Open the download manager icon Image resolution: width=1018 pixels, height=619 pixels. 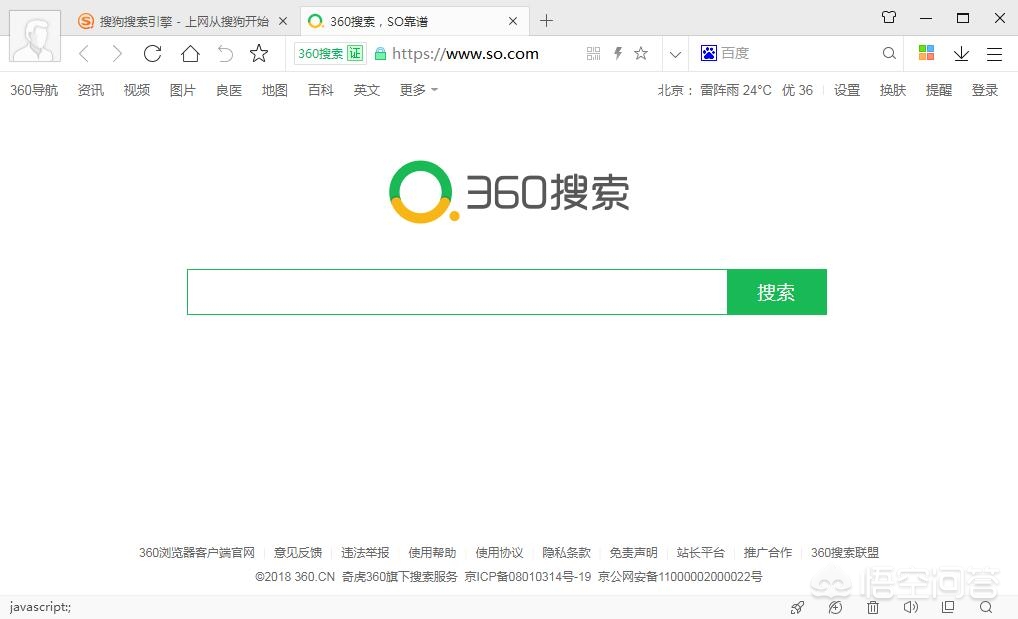pyautogui.click(x=961, y=53)
